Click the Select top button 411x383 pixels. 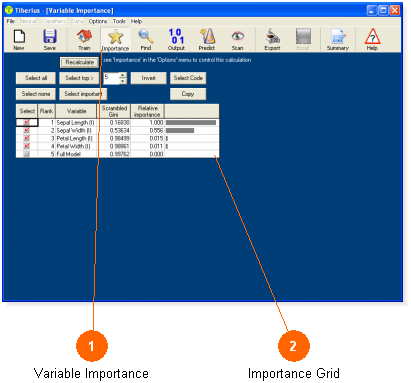click(x=79, y=78)
